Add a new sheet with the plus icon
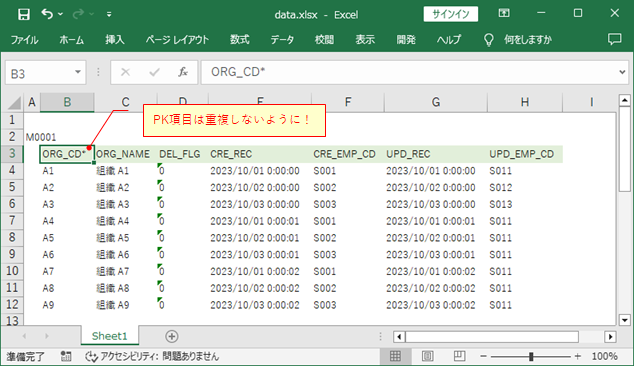Image resolution: width=634 pixels, height=366 pixels. pos(171,336)
